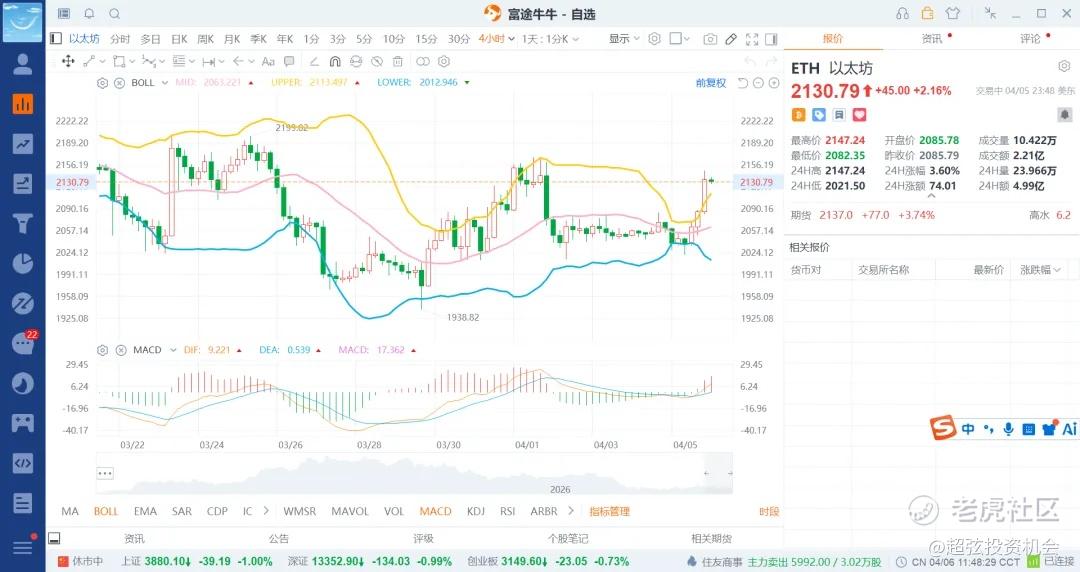This screenshot has width=1080, height=572.
Task: Toggle the KDJ indicator on
Action: (474, 511)
